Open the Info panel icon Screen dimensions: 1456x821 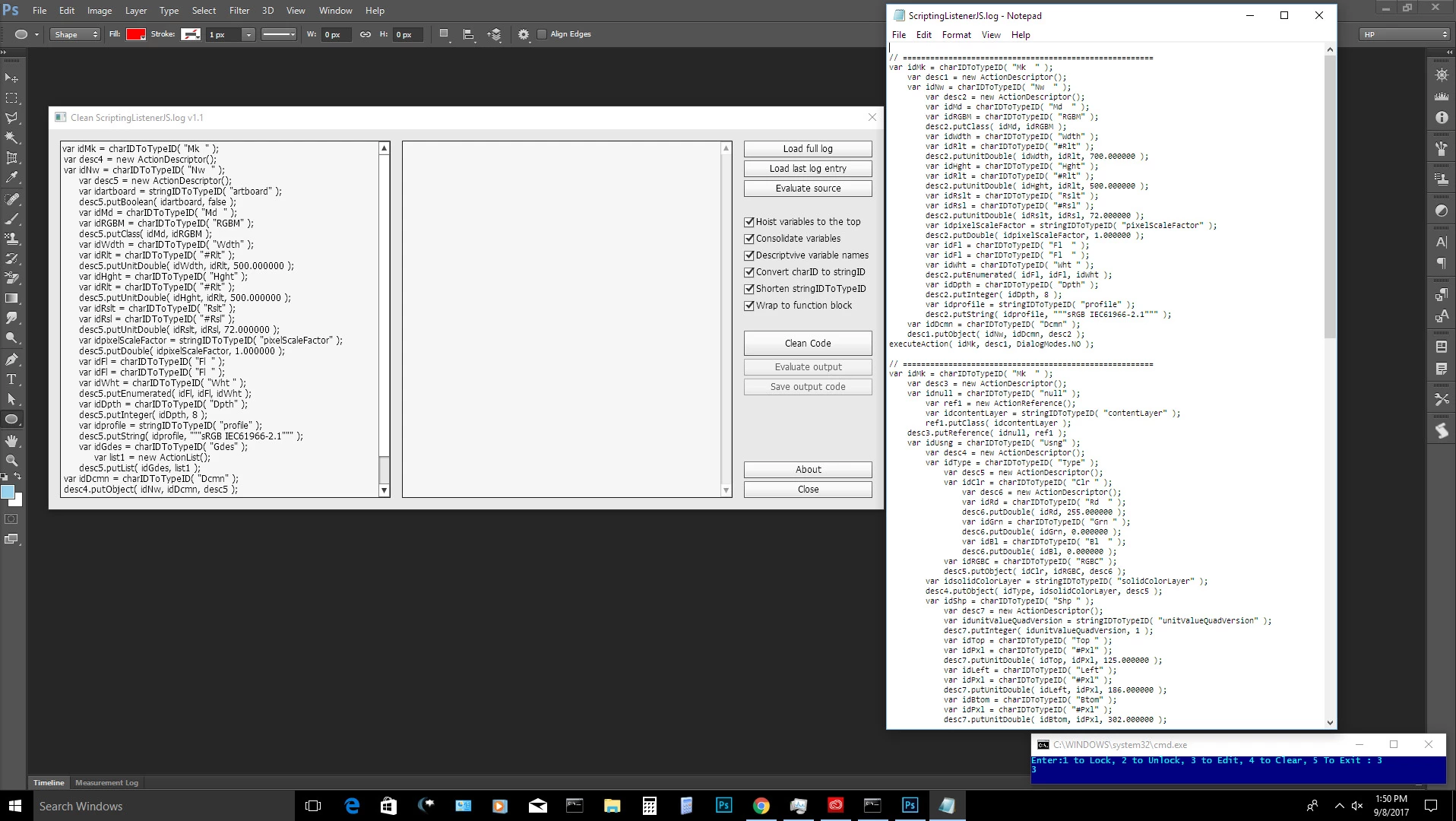[x=1441, y=118]
